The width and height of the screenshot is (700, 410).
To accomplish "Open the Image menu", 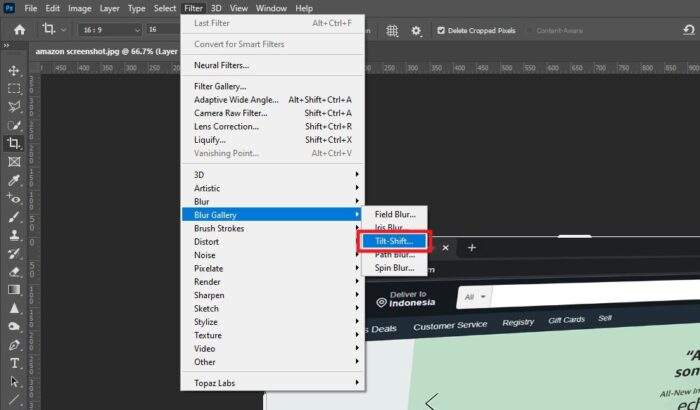I will tap(79, 8).
